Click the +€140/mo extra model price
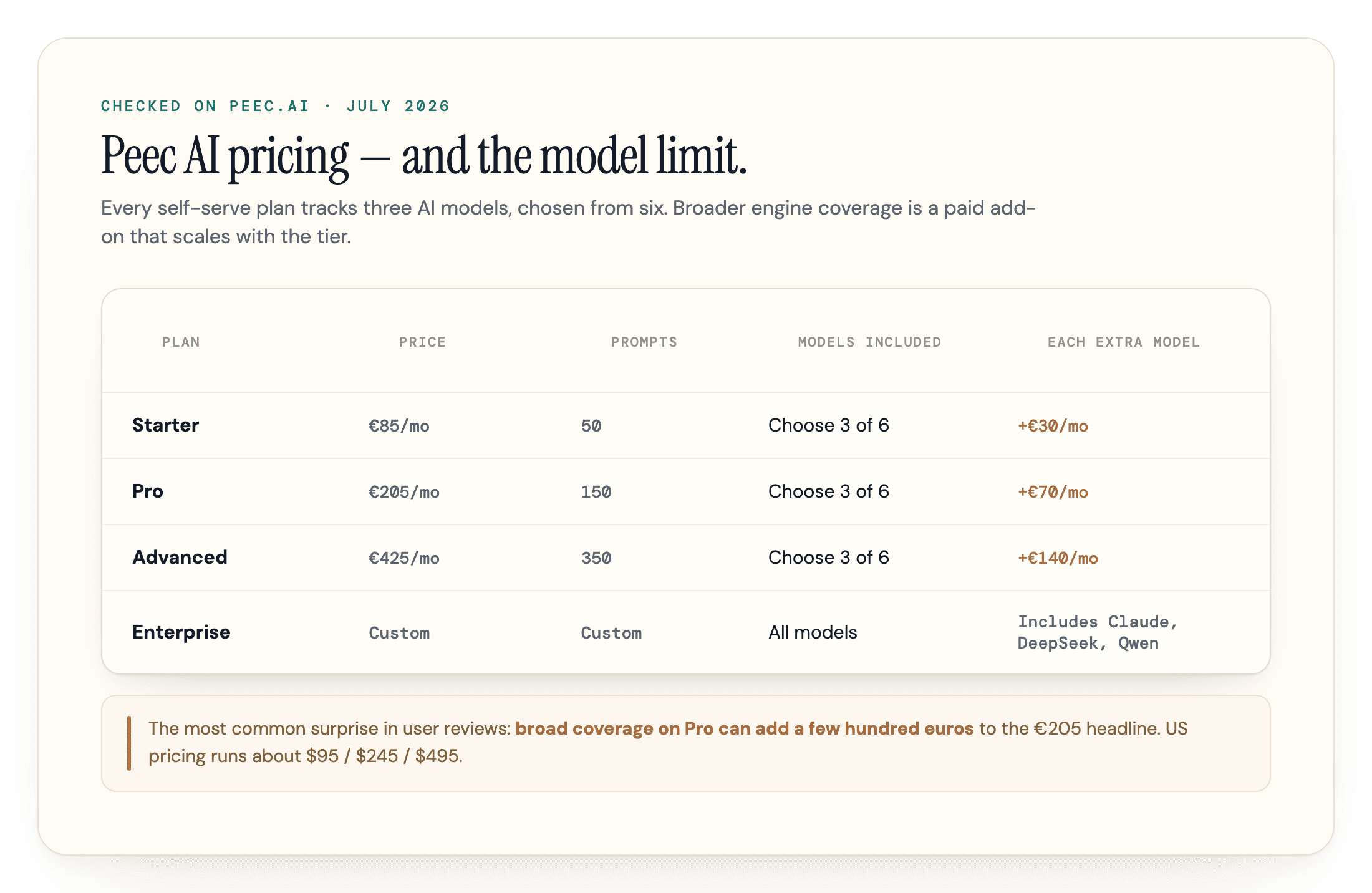 1058,558
